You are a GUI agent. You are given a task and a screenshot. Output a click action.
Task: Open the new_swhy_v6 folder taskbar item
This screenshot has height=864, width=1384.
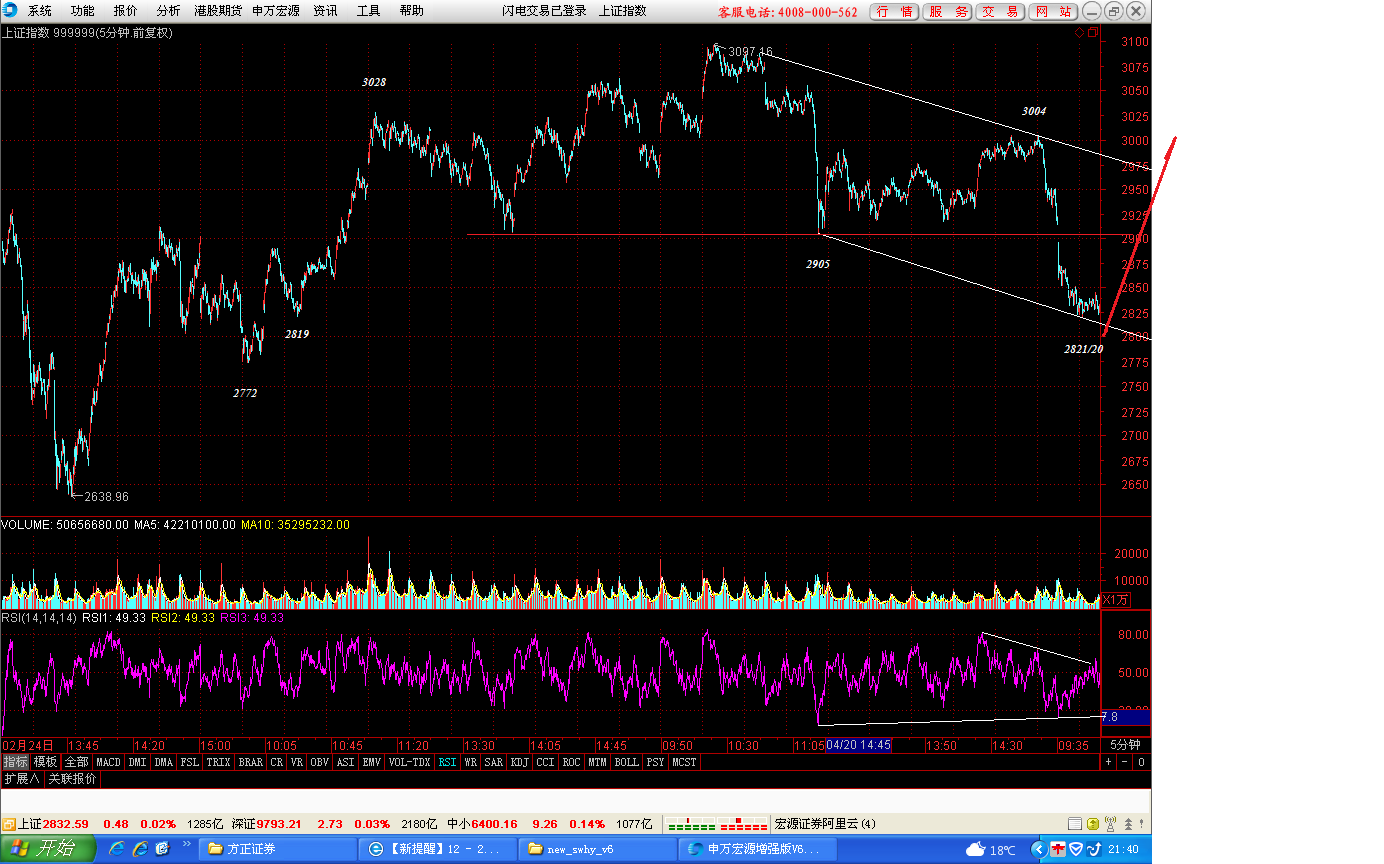(598, 849)
